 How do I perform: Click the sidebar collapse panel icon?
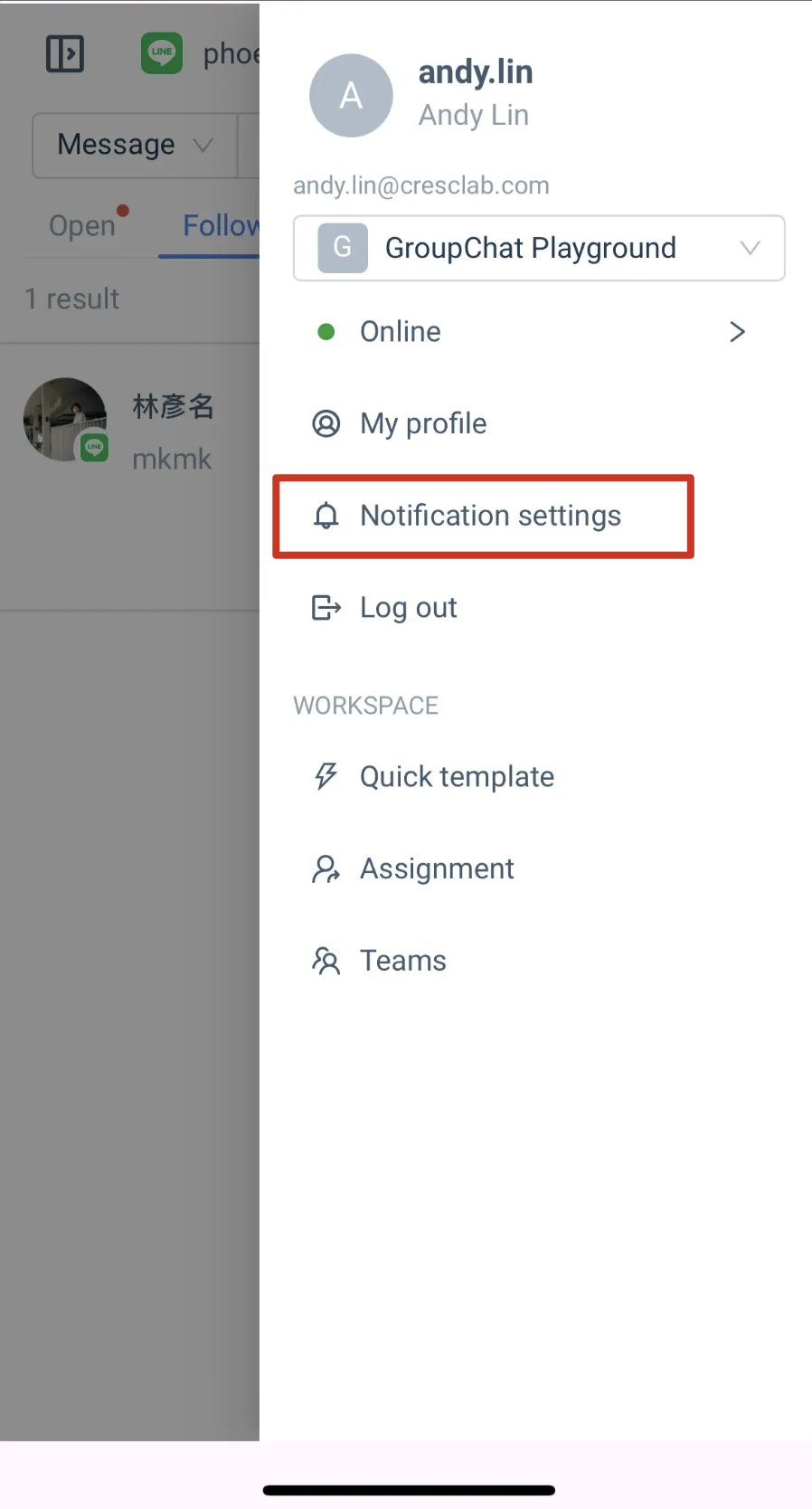[65, 54]
